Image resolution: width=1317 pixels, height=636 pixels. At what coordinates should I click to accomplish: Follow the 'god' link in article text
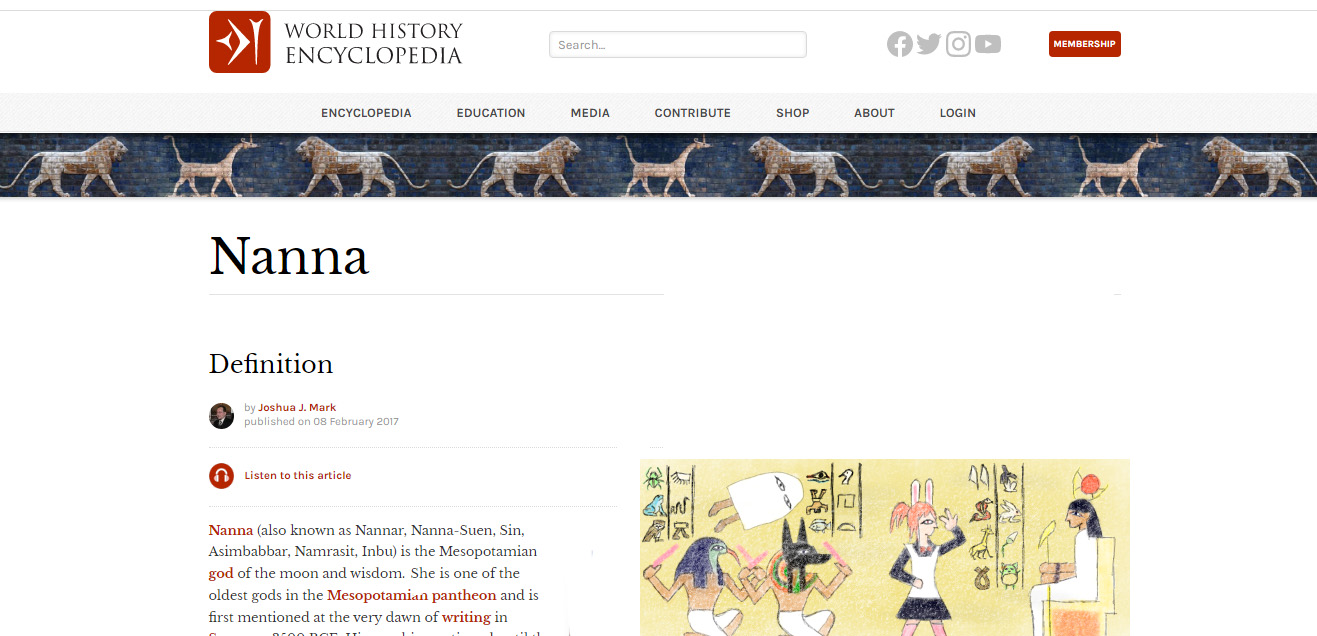[x=221, y=574]
